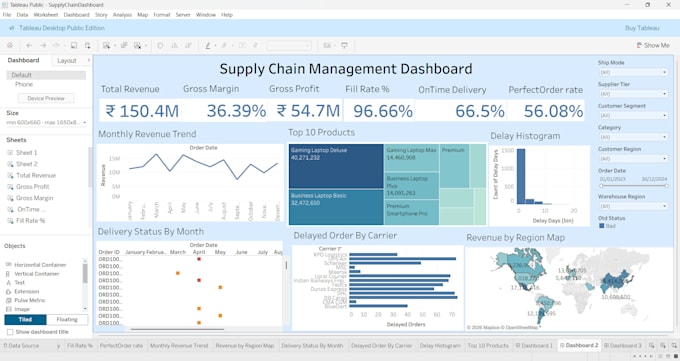Click the New Story tab icon
Viewport: 680px width, 361px height.
(675, 345)
